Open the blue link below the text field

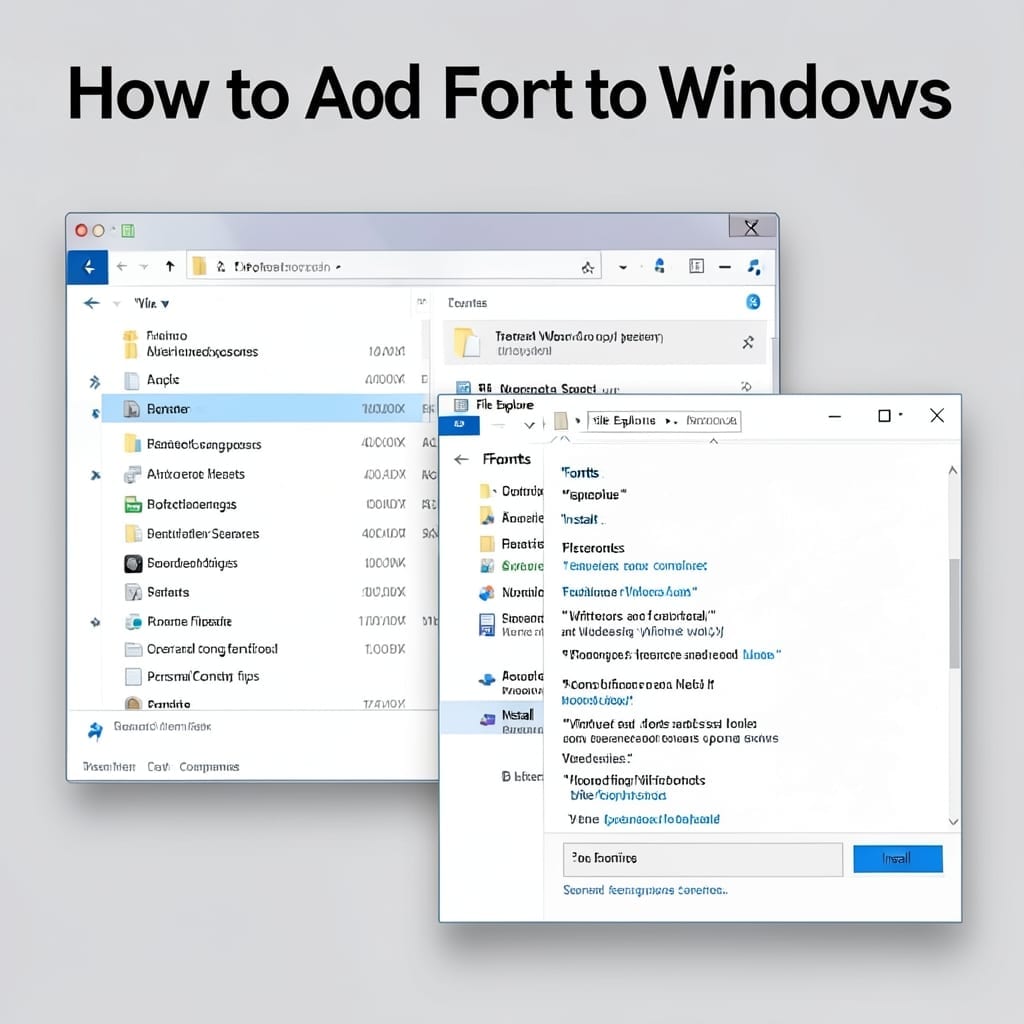coord(645,890)
